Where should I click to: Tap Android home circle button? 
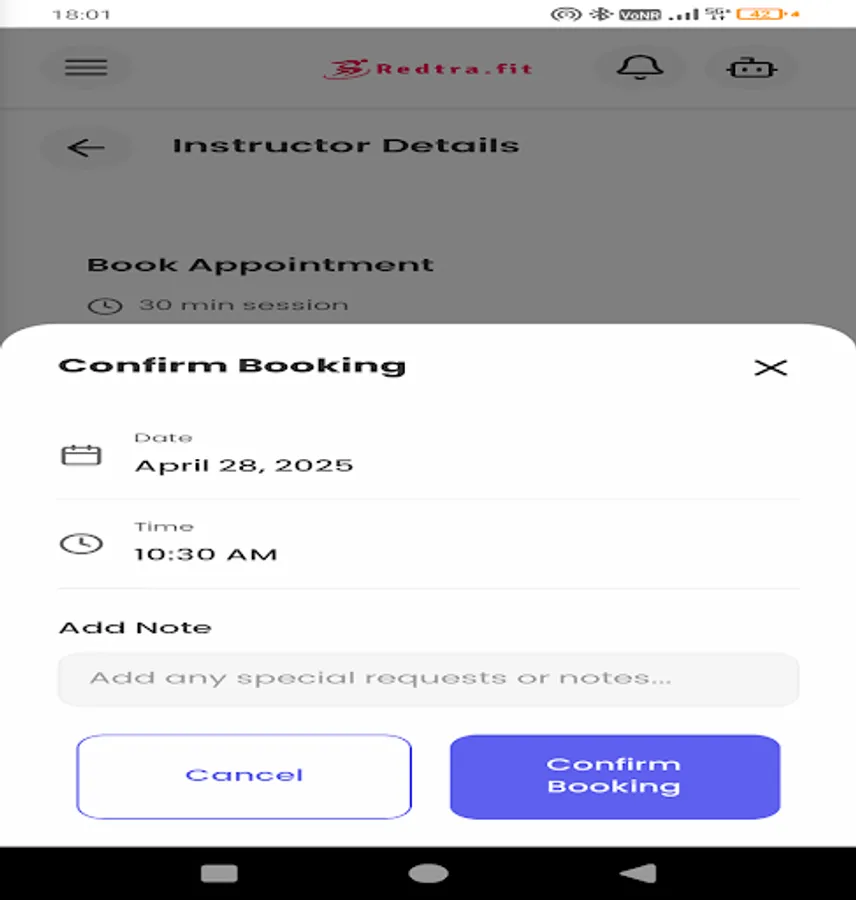[428, 873]
